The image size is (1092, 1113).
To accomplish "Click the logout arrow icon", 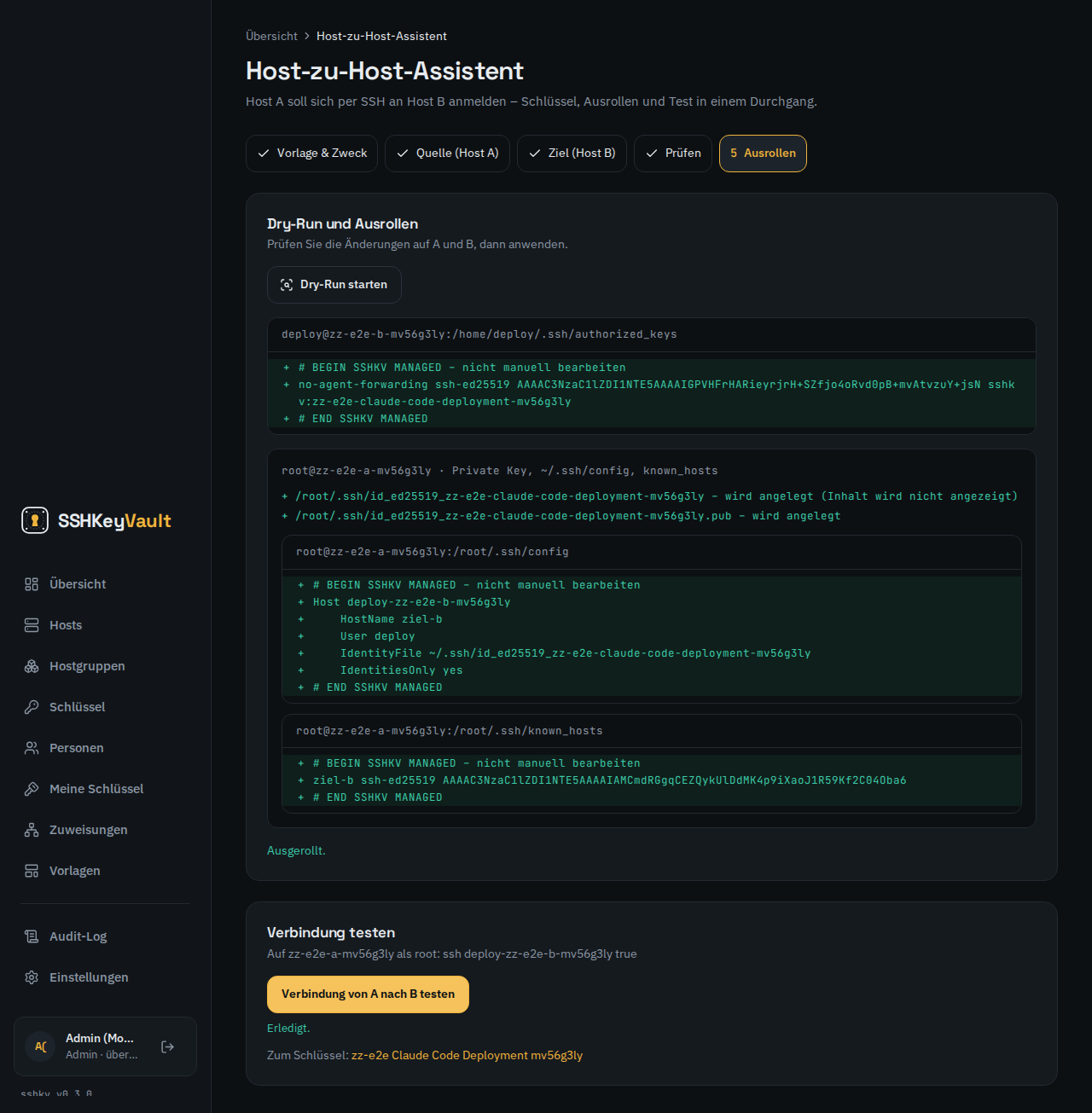I will [168, 1046].
